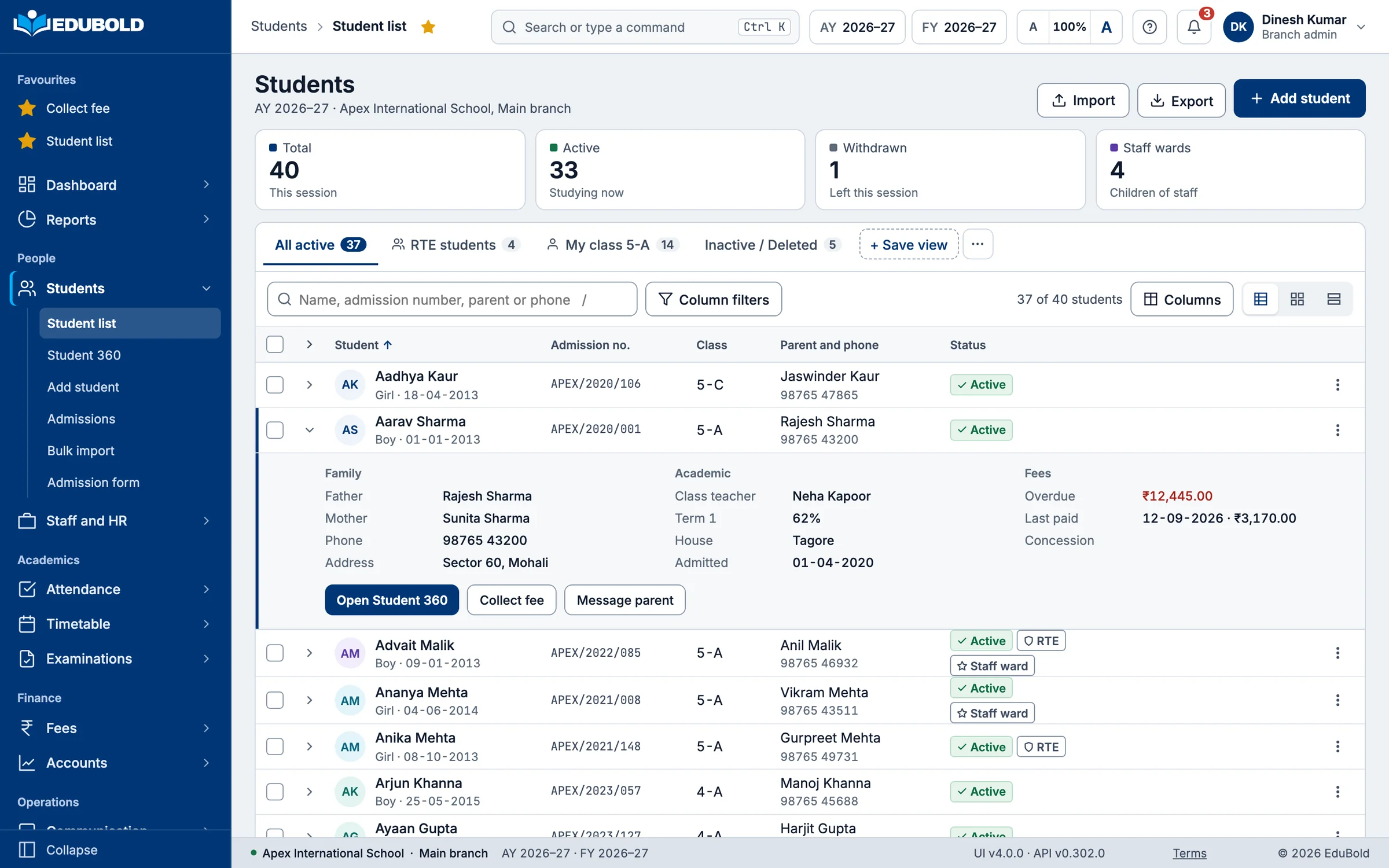Open Inactive / Deleted tab

click(x=773, y=245)
